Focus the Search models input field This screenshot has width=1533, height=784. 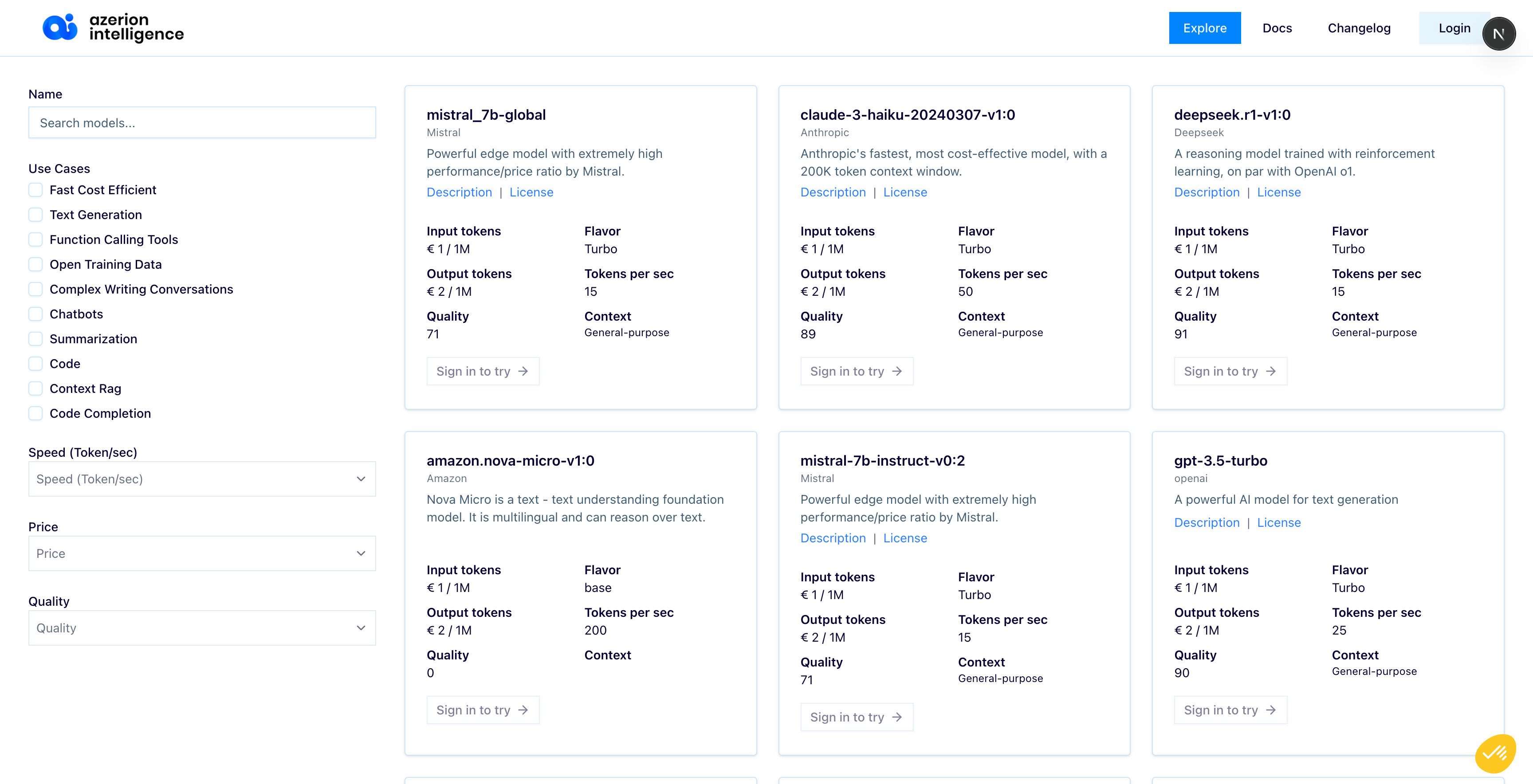[x=202, y=122]
